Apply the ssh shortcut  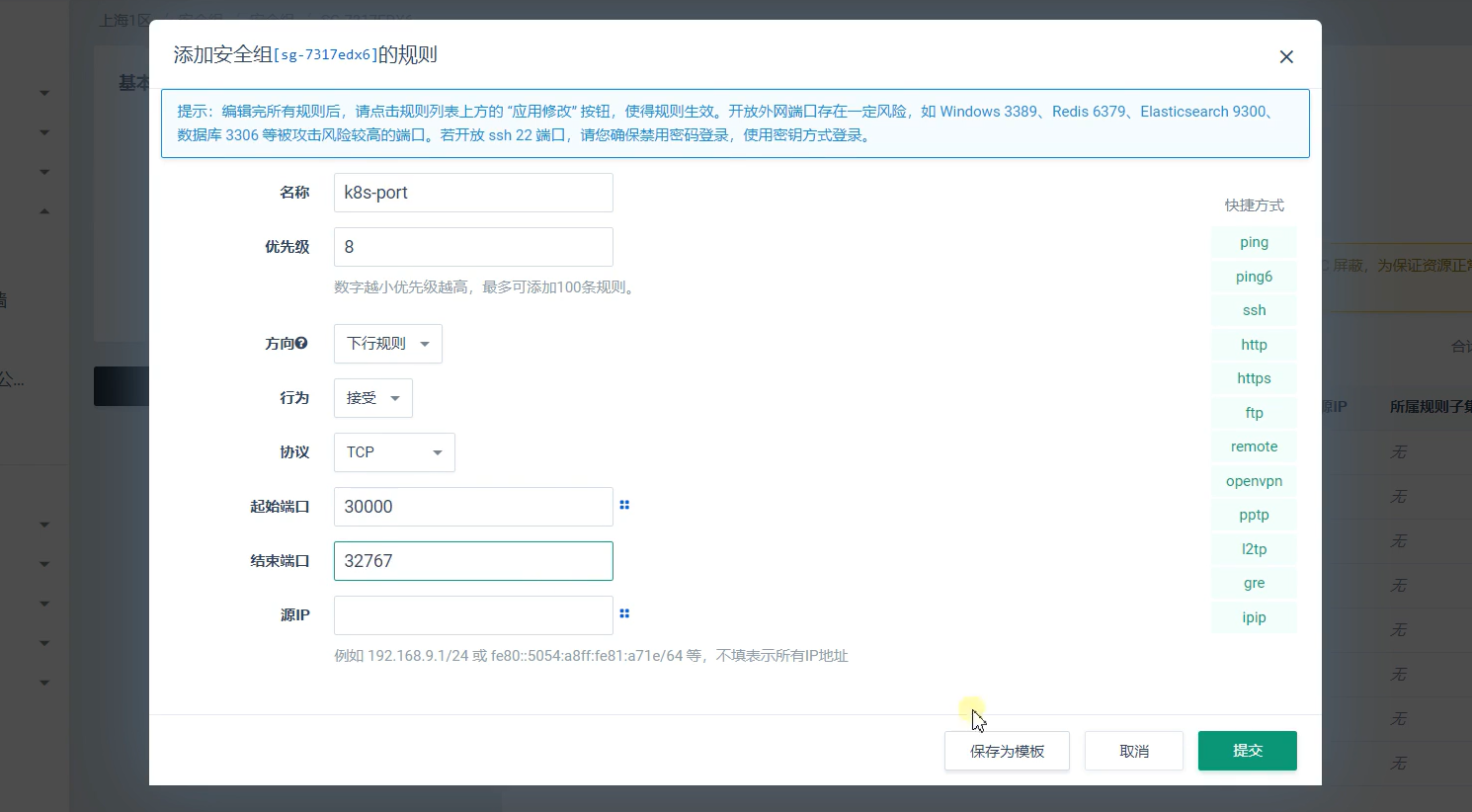pyautogui.click(x=1254, y=311)
